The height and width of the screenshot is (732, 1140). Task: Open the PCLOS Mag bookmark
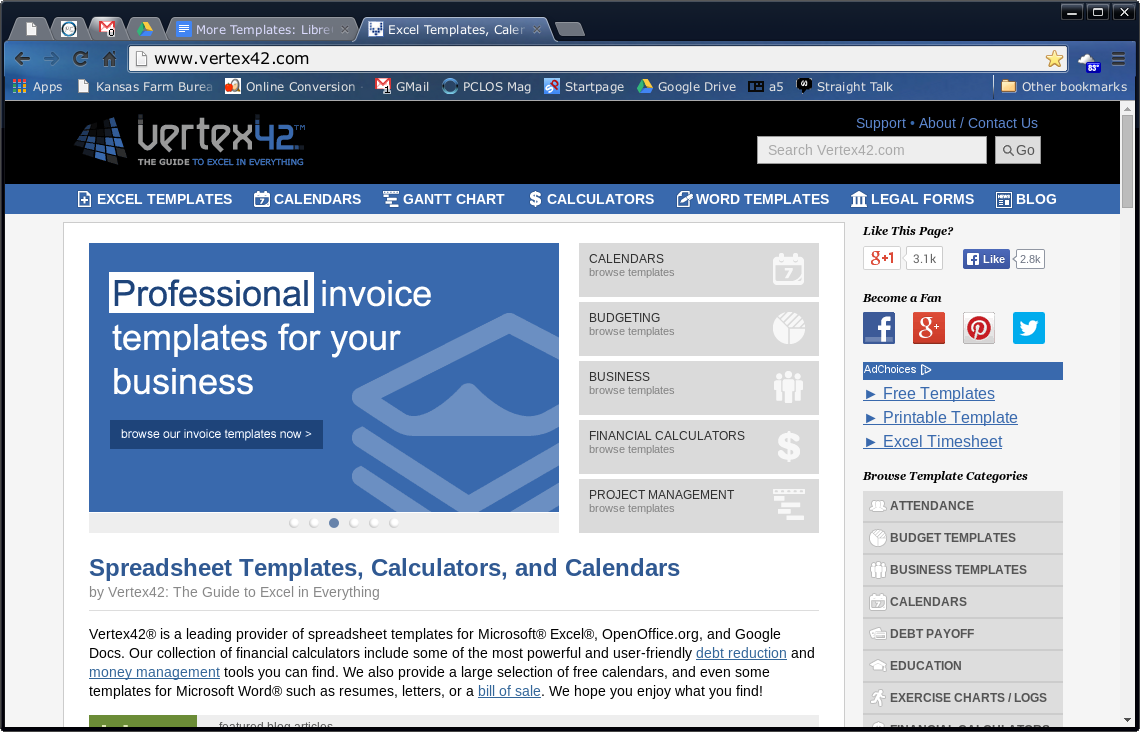[x=486, y=87]
